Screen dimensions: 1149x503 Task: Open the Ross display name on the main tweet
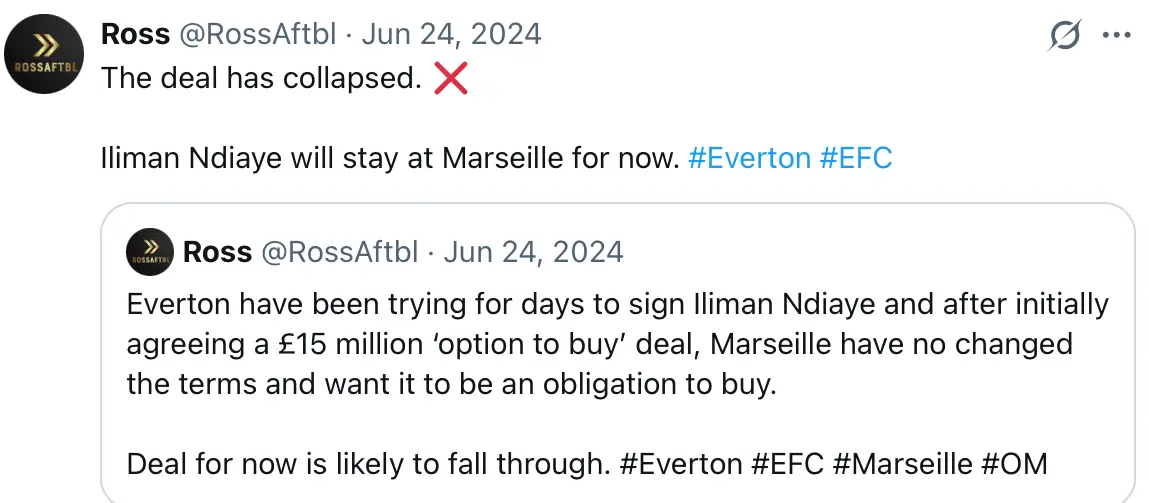pos(134,34)
